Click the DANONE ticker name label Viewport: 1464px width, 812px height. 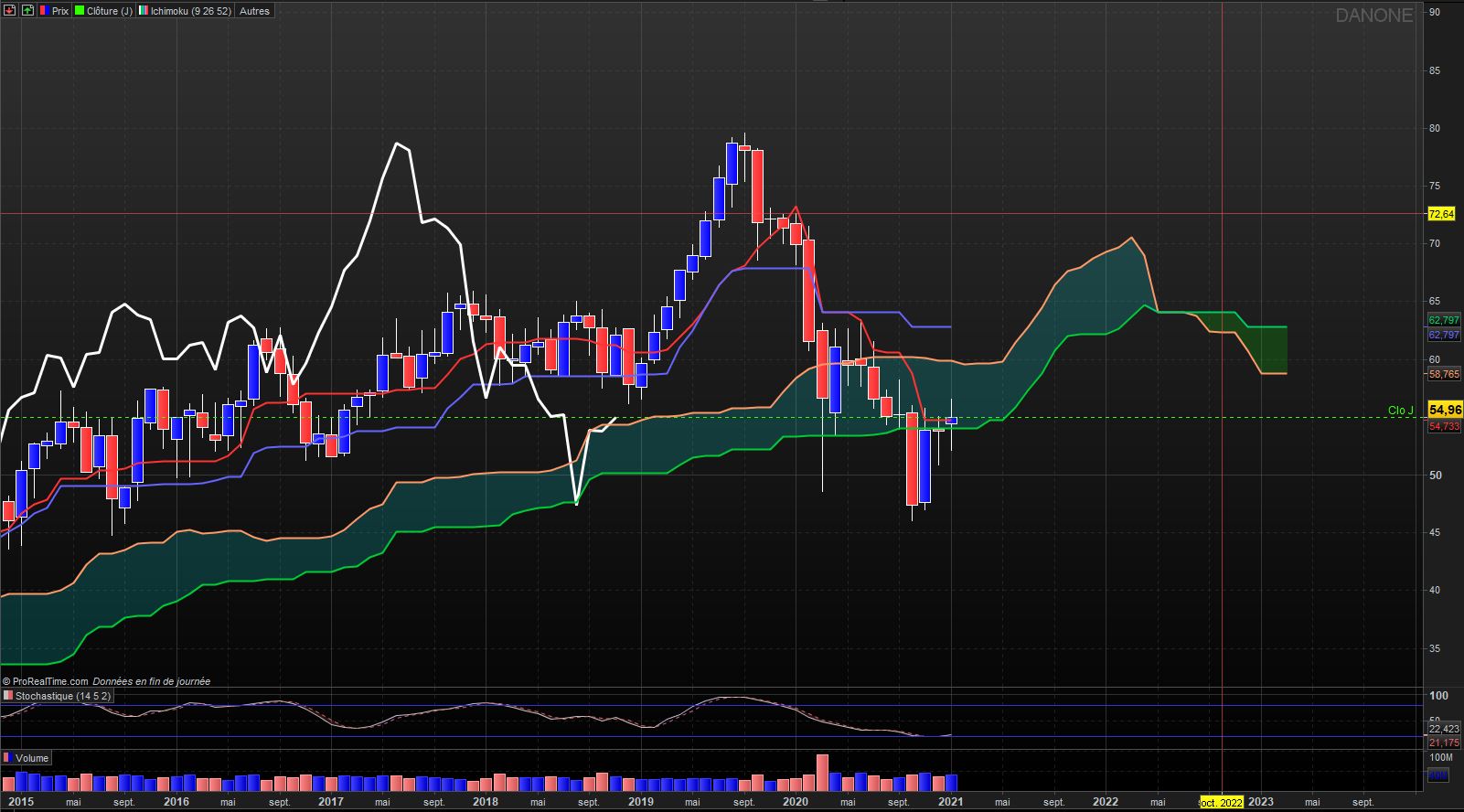tap(1374, 15)
